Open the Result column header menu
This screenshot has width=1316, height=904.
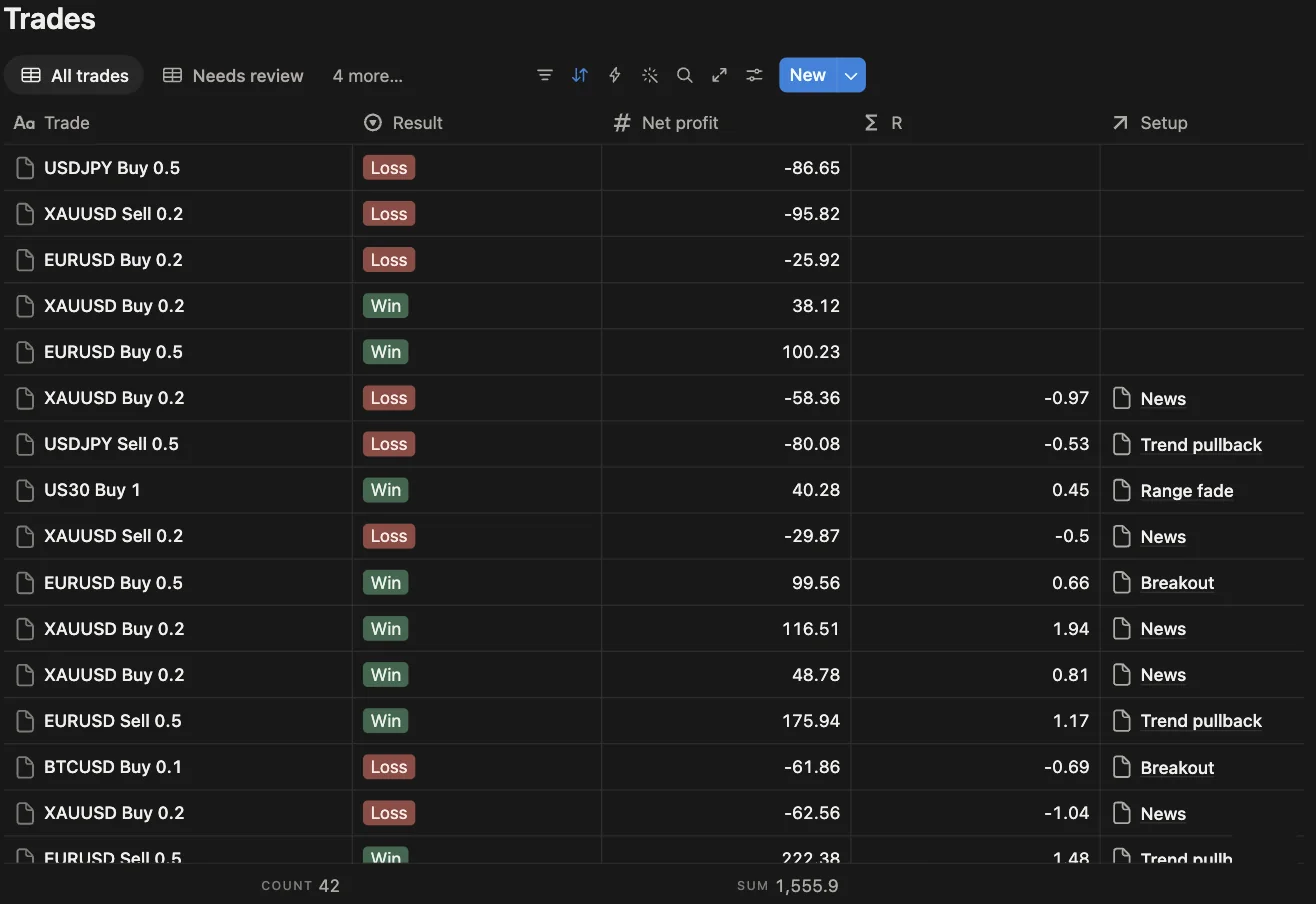click(477, 123)
